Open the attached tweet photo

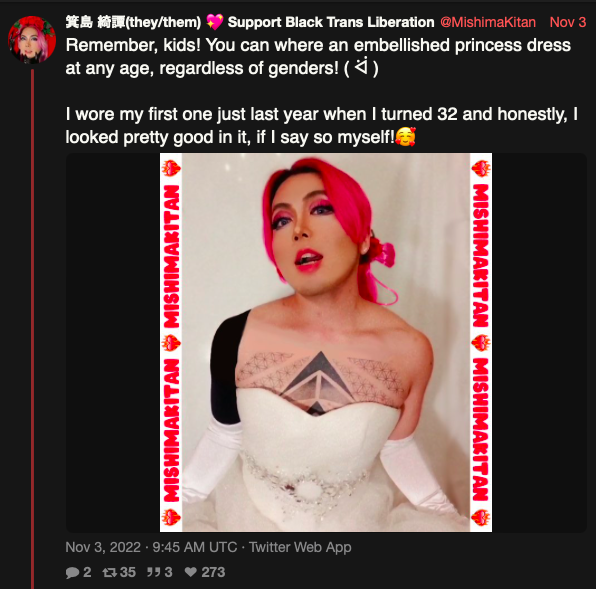(x=326, y=342)
